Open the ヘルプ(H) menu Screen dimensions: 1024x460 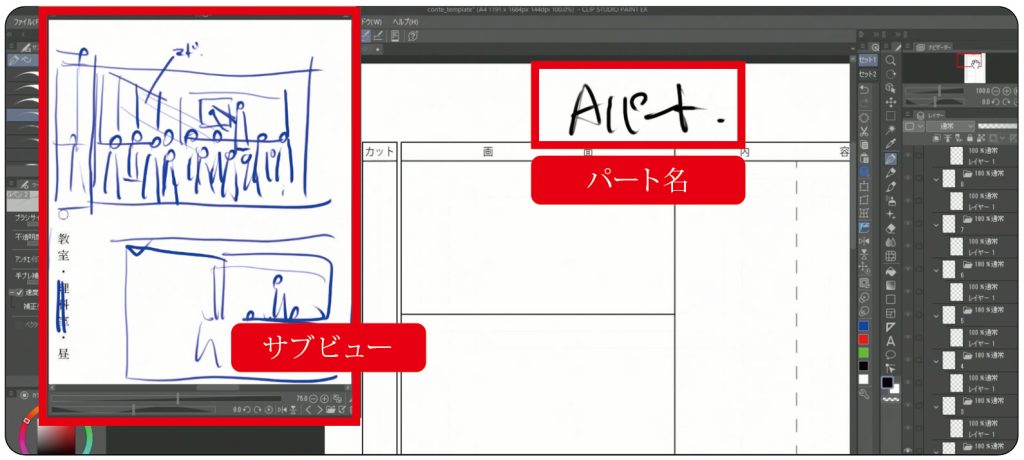pos(405,21)
